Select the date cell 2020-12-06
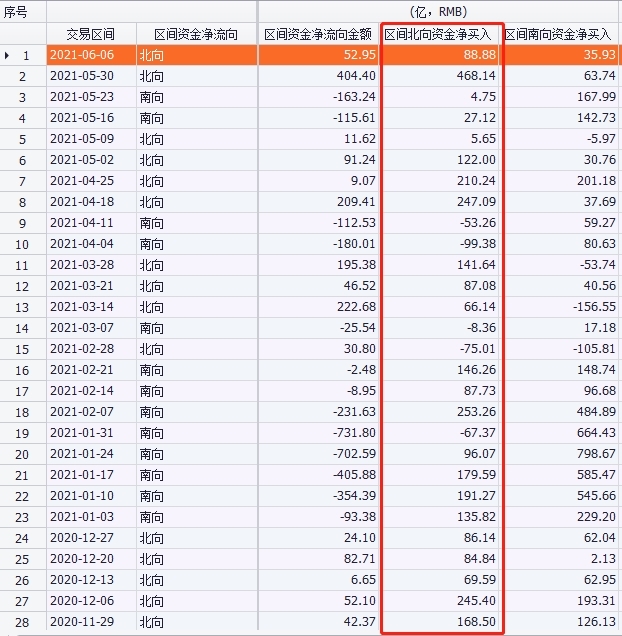 point(91,601)
